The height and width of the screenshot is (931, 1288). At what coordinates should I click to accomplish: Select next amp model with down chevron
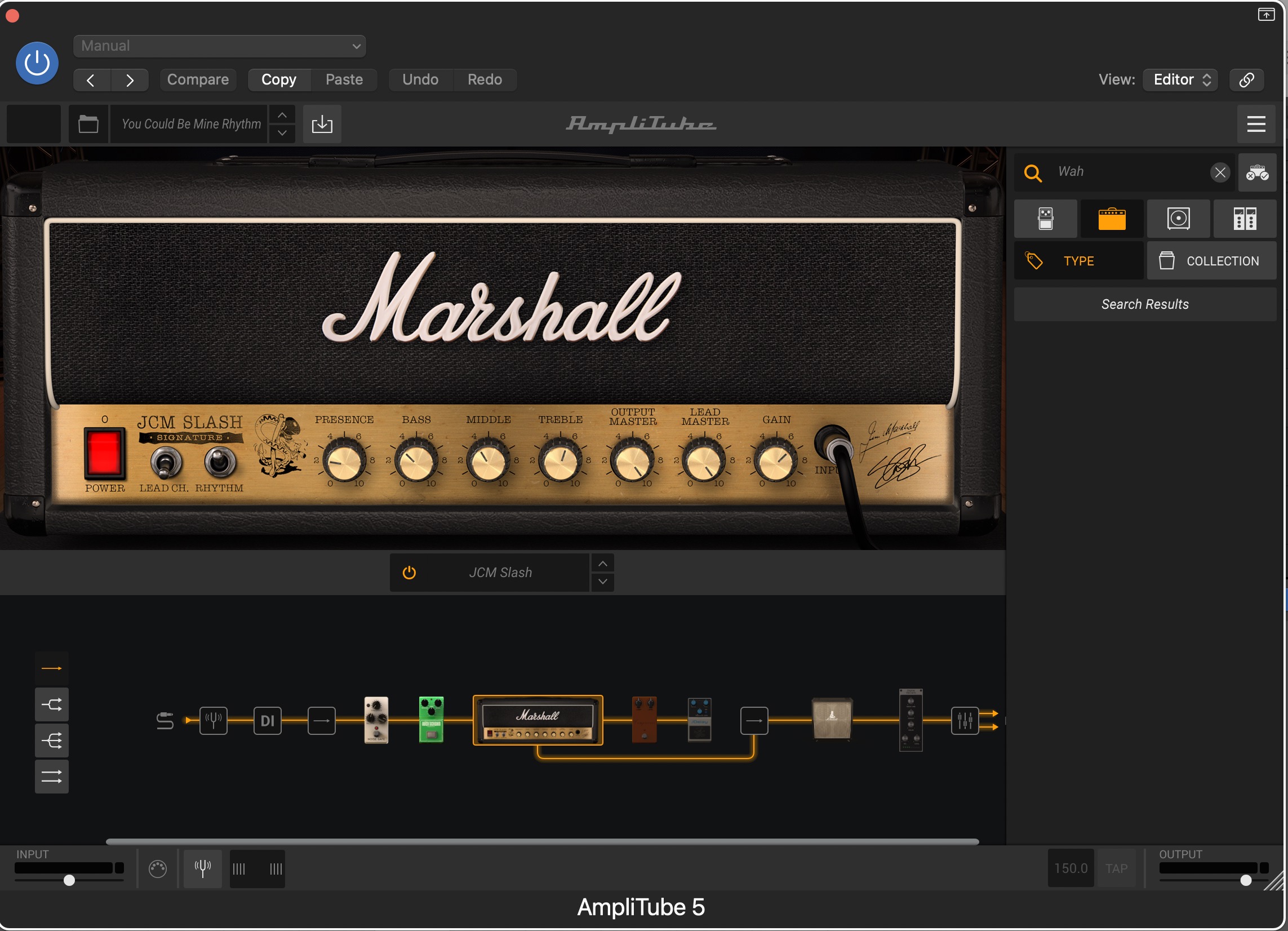602,582
